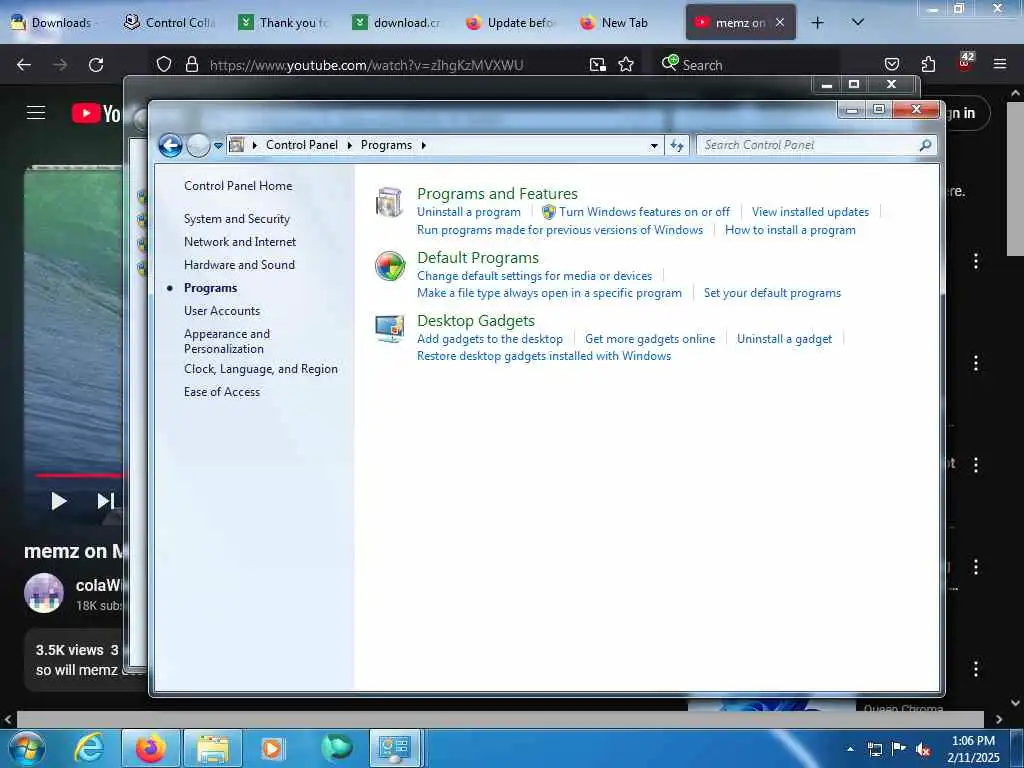The image size is (1024, 768).
Task: Close the memz YouTube tab
Action: [x=780, y=22]
